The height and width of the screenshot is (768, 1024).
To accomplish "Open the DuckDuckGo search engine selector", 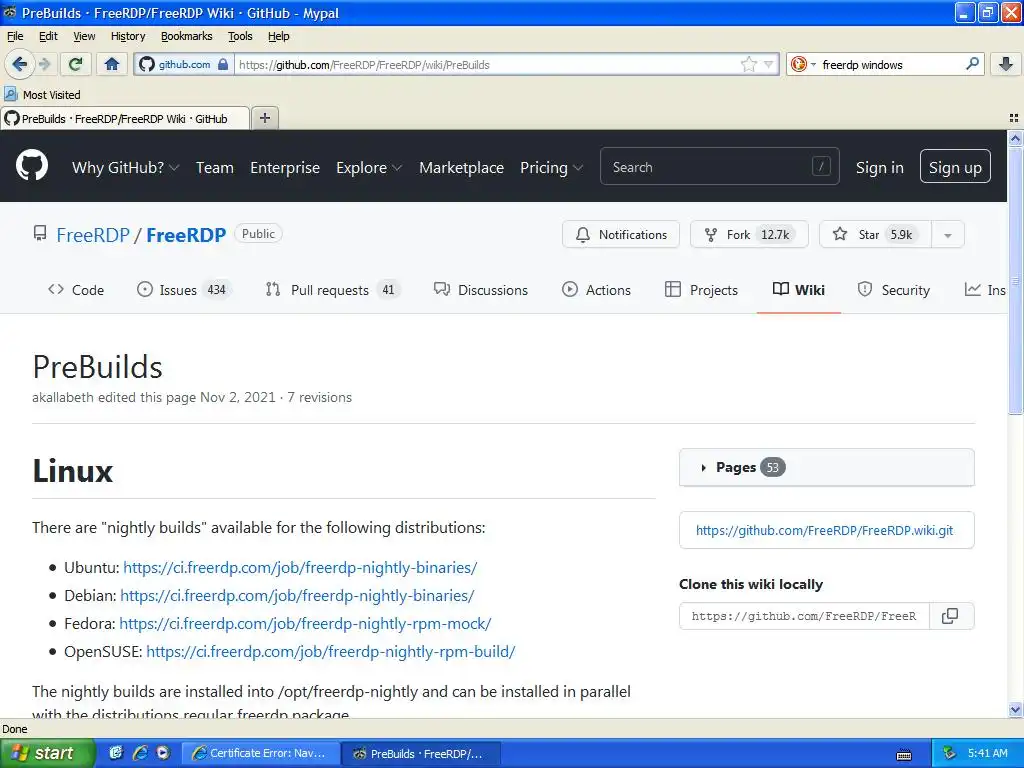I will (803, 64).
